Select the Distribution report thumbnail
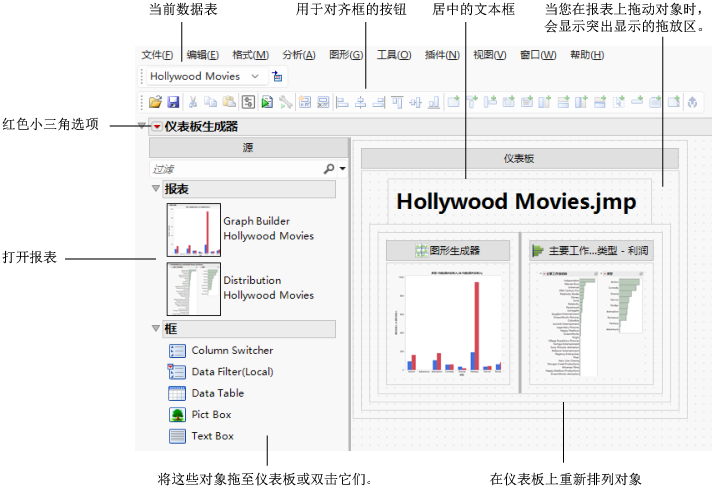This screenshot has height=490, width=714. pos(194,289)
